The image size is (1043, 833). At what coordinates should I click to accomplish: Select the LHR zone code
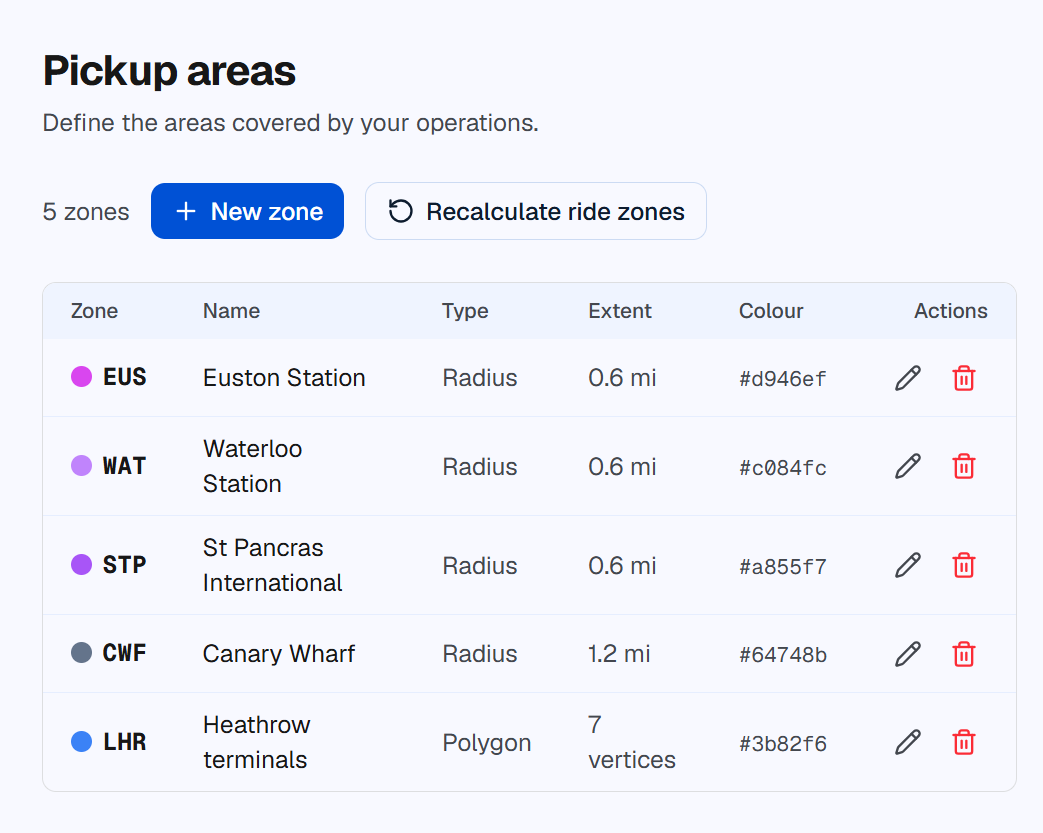click(x=124, y=742)
